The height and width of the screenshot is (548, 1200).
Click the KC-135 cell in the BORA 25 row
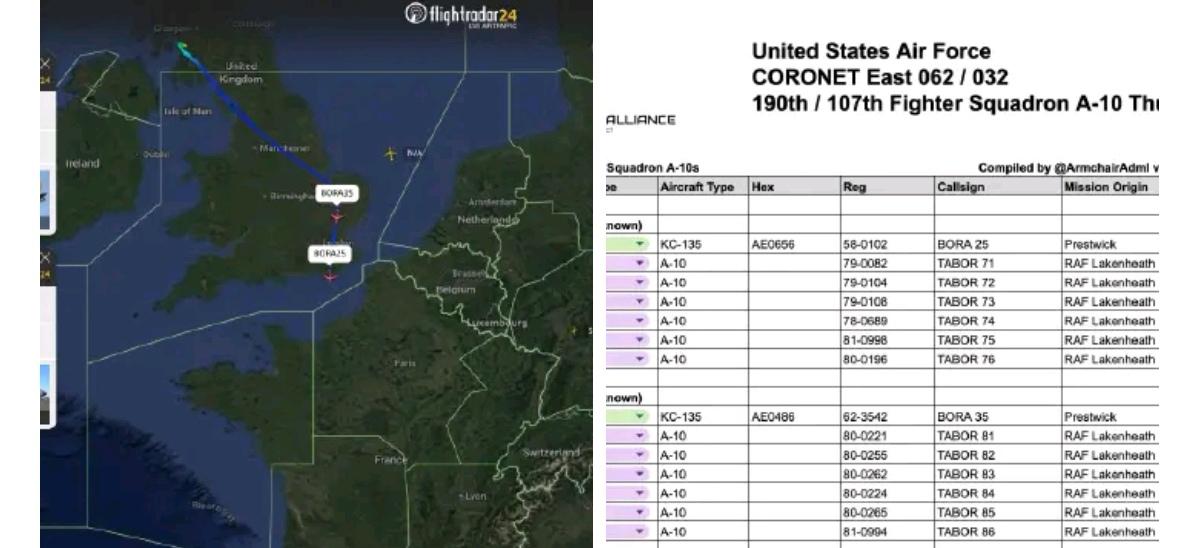702,244
